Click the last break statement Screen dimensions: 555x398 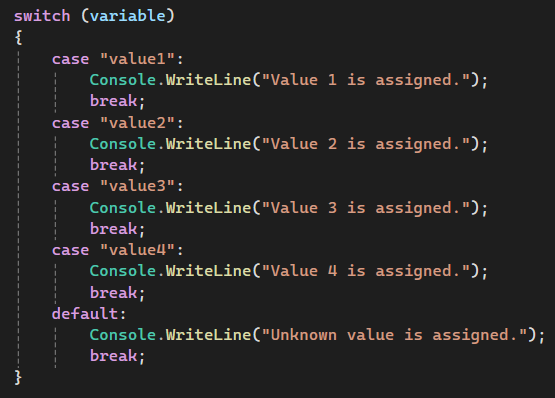pos(117,356)
